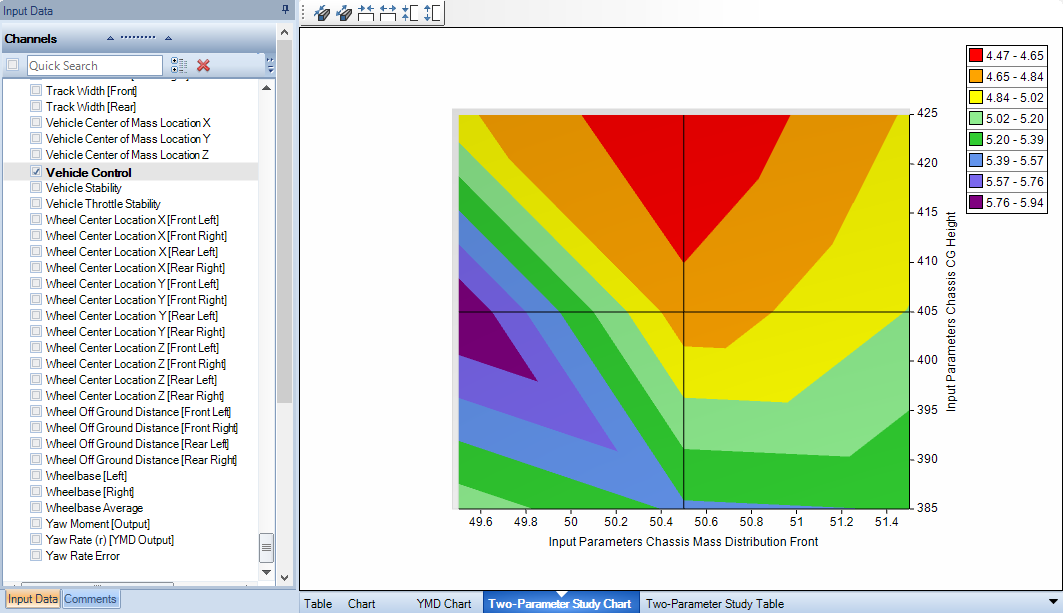Toggle the select-all checkbox beside Quick Search
1063x613 pixels.
[12, 65]
